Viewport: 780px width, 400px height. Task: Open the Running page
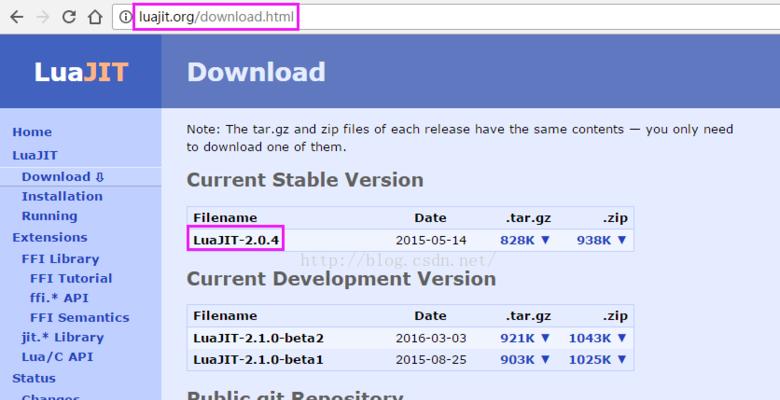[x=49, y=216]
